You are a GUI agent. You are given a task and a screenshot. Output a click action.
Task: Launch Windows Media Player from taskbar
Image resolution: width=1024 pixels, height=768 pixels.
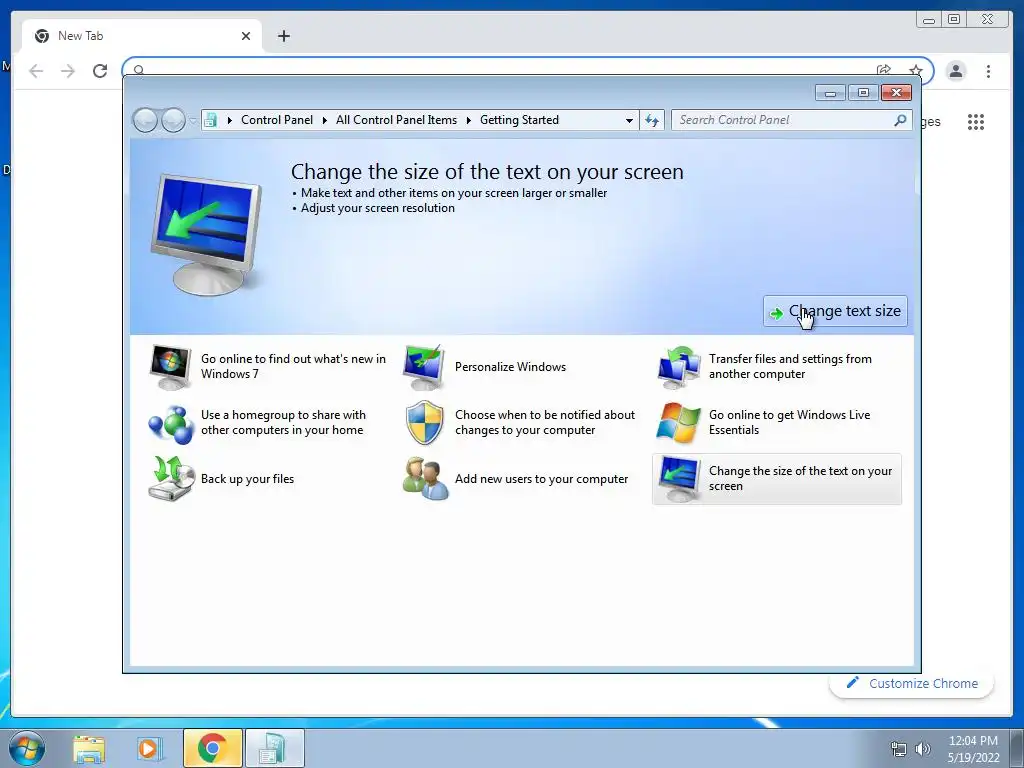click(148, 749)
